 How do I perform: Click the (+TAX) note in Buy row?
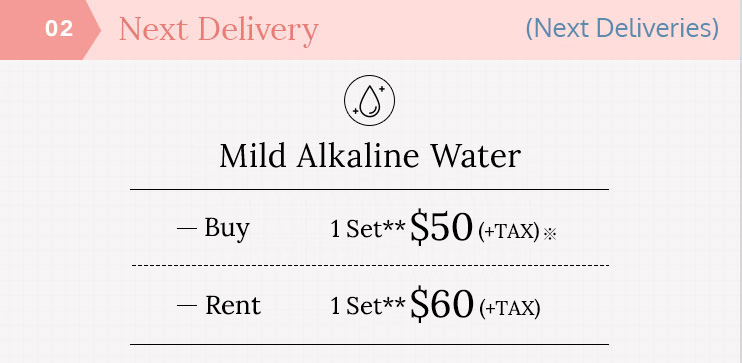click(x=509, y=232)
